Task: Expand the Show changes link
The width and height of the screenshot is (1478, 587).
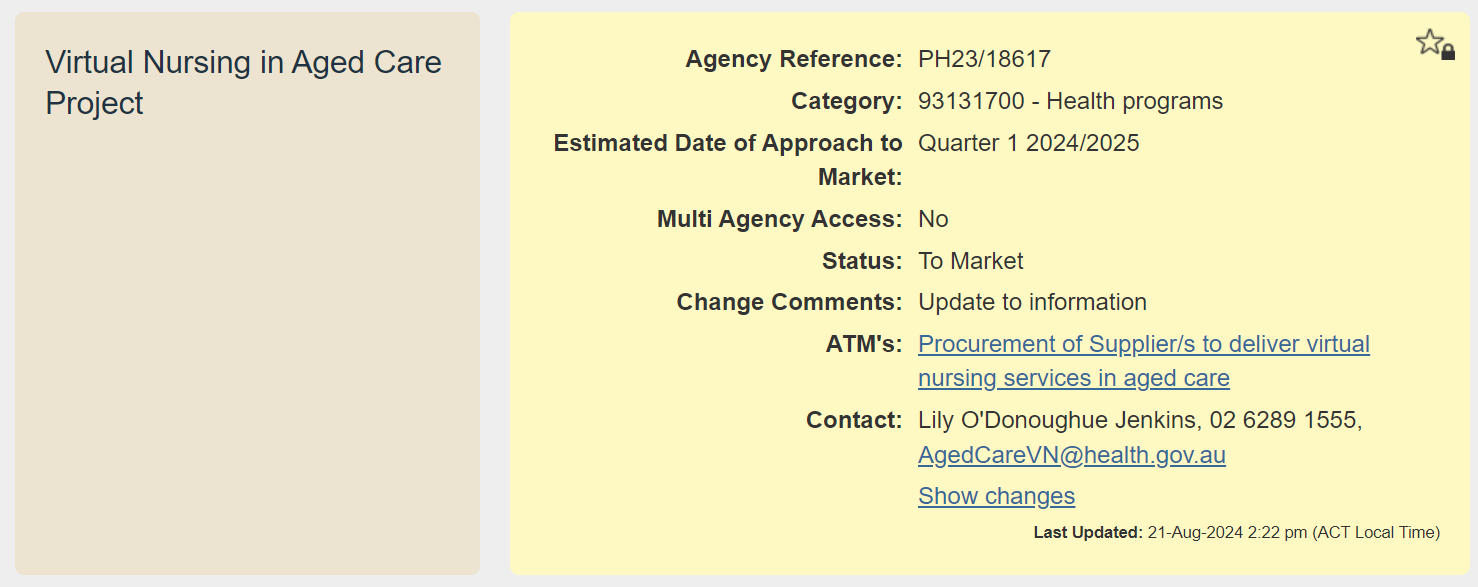Action: (x=996, y=496)
